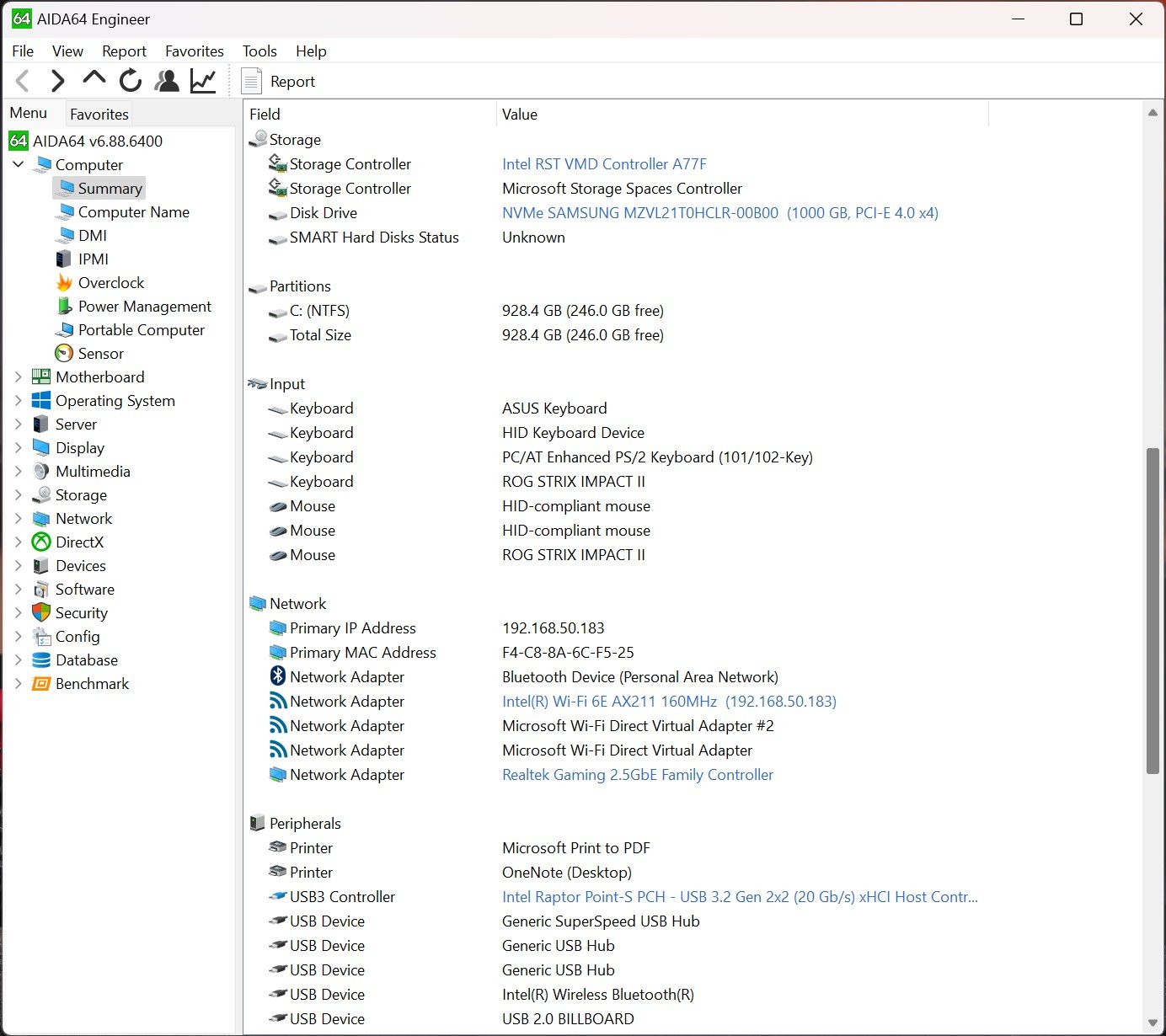Select the DirectX Xbox icon

point(41,542)
